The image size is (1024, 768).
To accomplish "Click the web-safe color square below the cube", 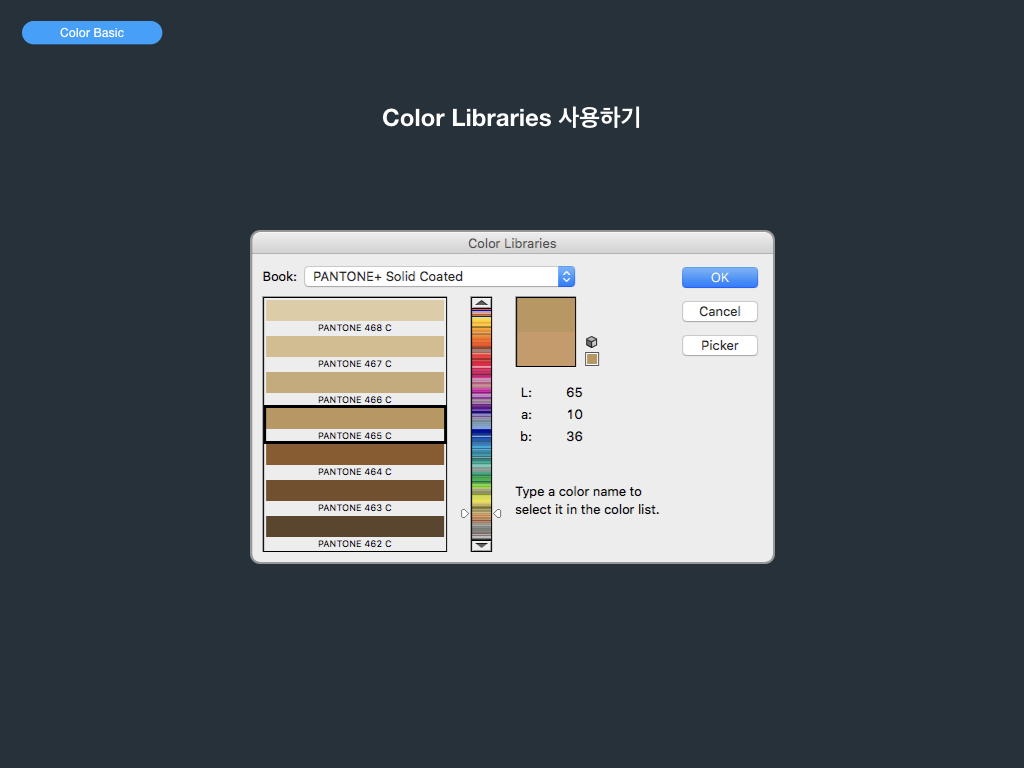I will (x=591, y=359).
